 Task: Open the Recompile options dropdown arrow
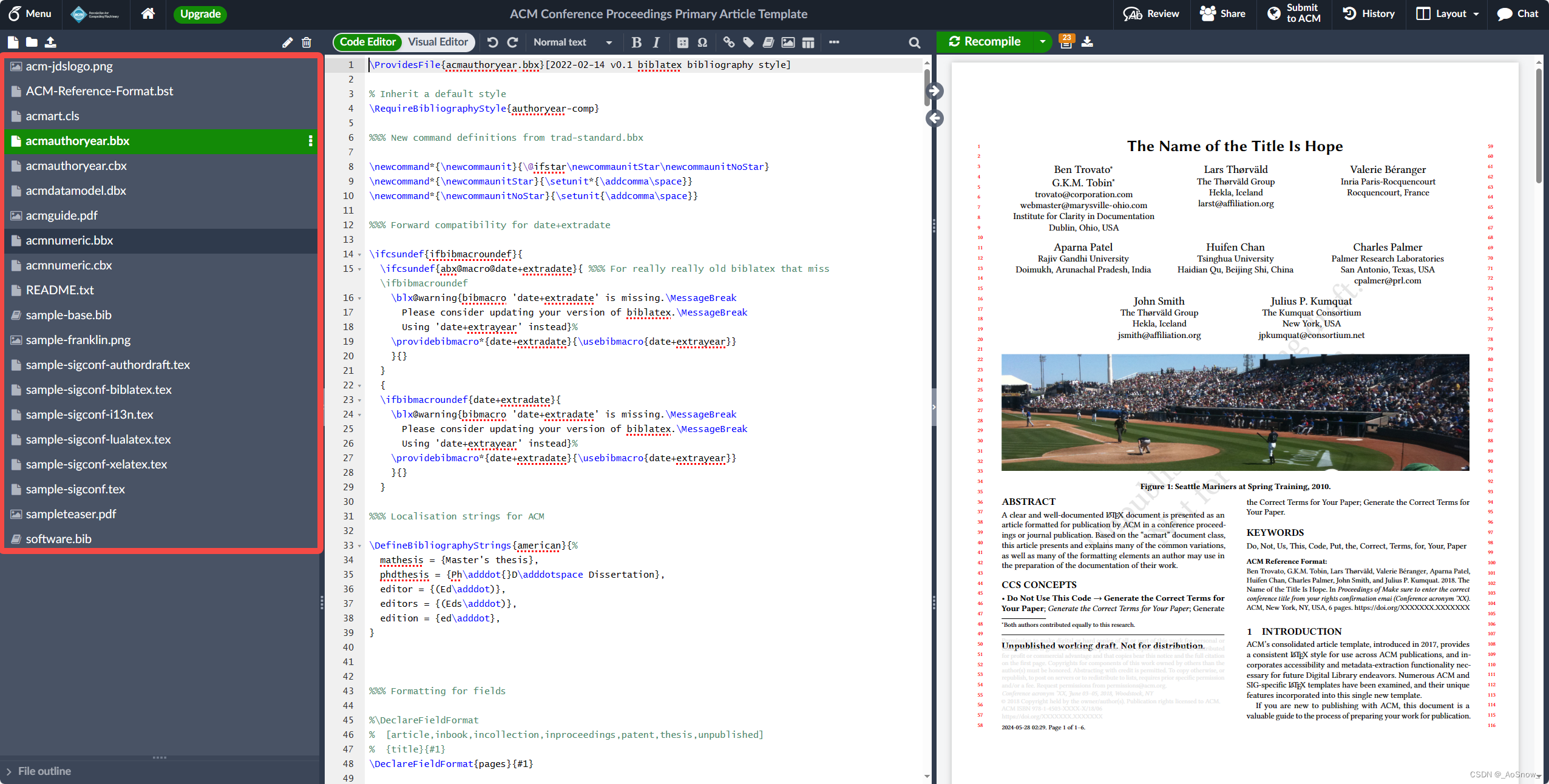[x=1042, y=42]
